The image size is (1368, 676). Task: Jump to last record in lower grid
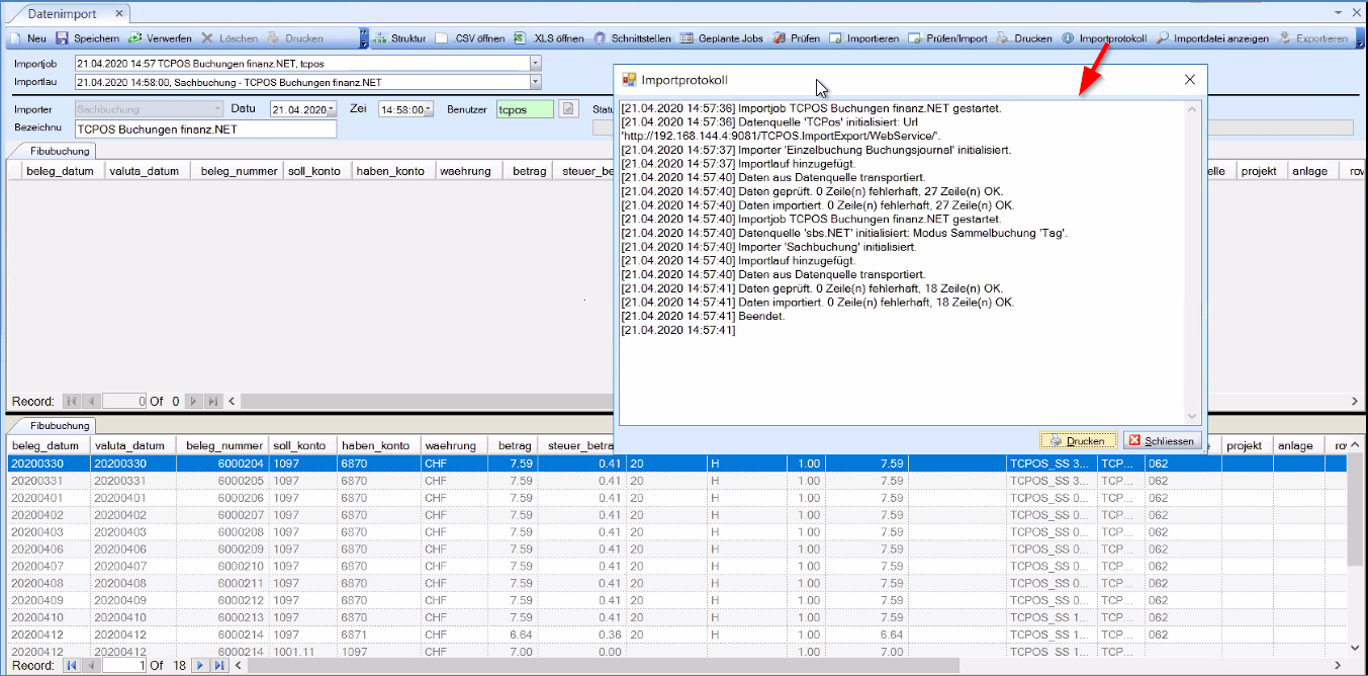(219, 665)
